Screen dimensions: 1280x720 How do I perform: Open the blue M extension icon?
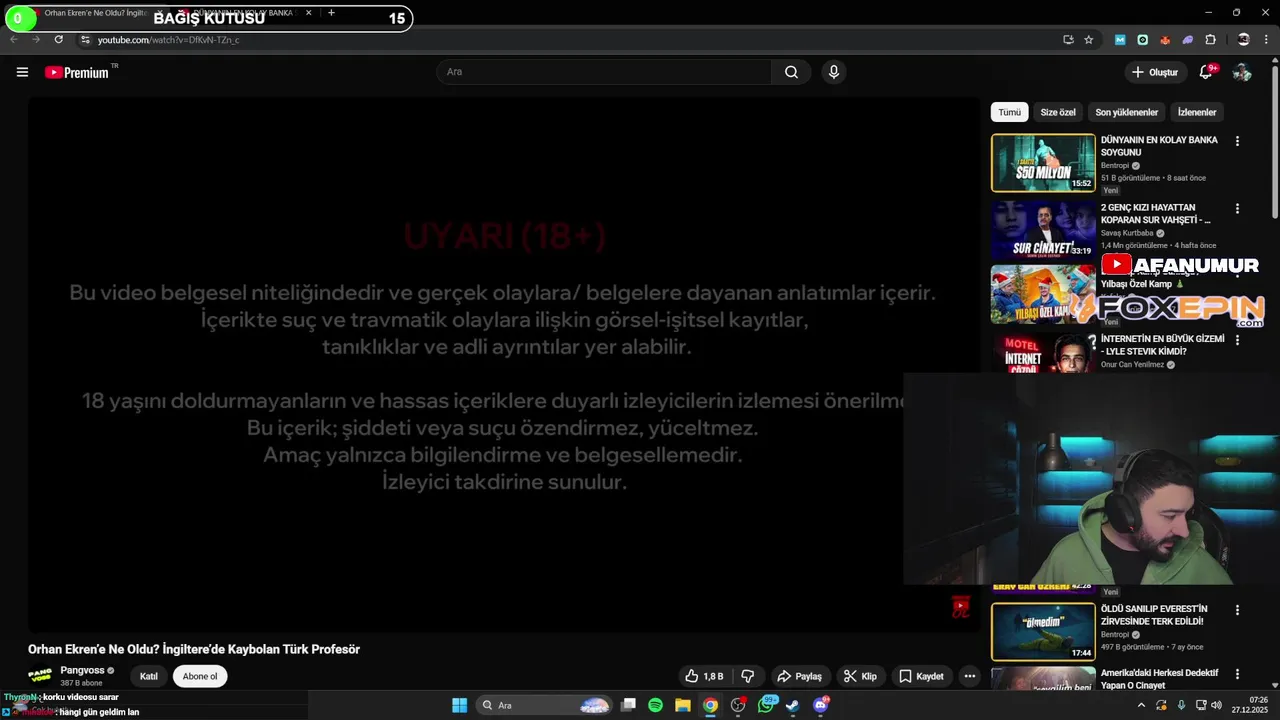point(1120,40)
